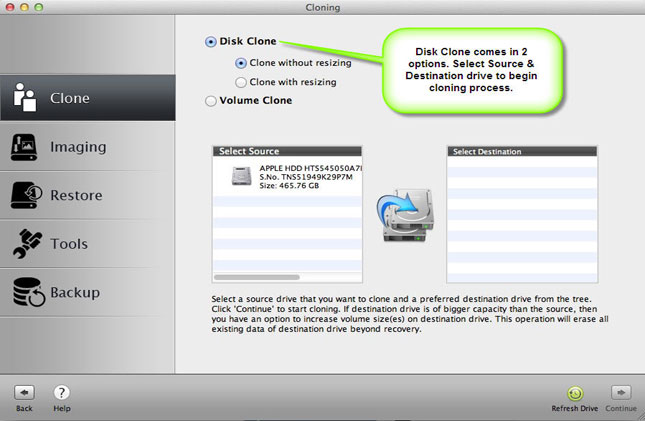The height and width of the screenshot is (421, 645).
Task: Minimize the window using yellow button
Action: tap(24, 7)
